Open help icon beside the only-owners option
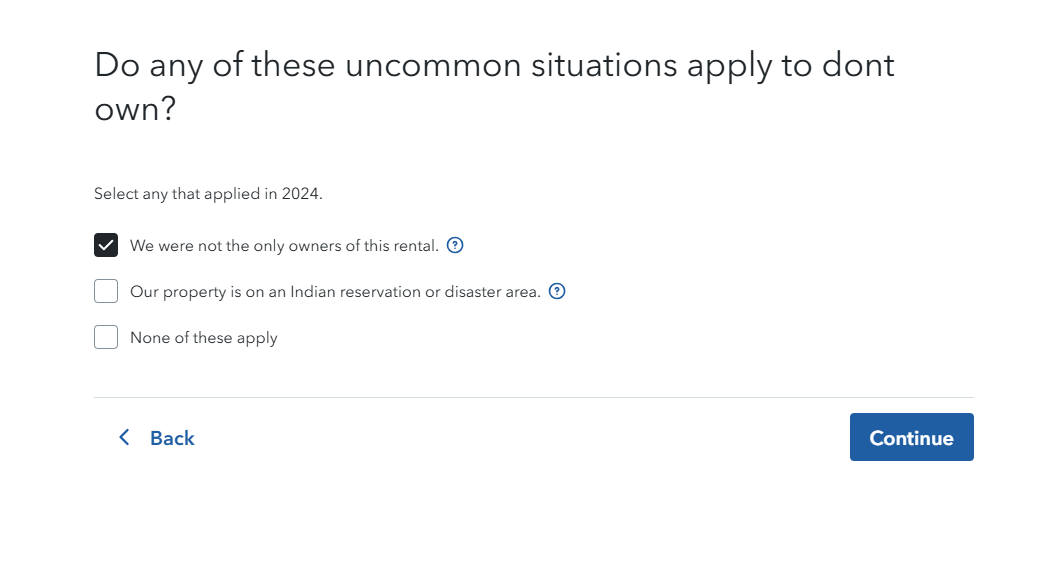Screen dimensions: 1064x575 [455, 245]
